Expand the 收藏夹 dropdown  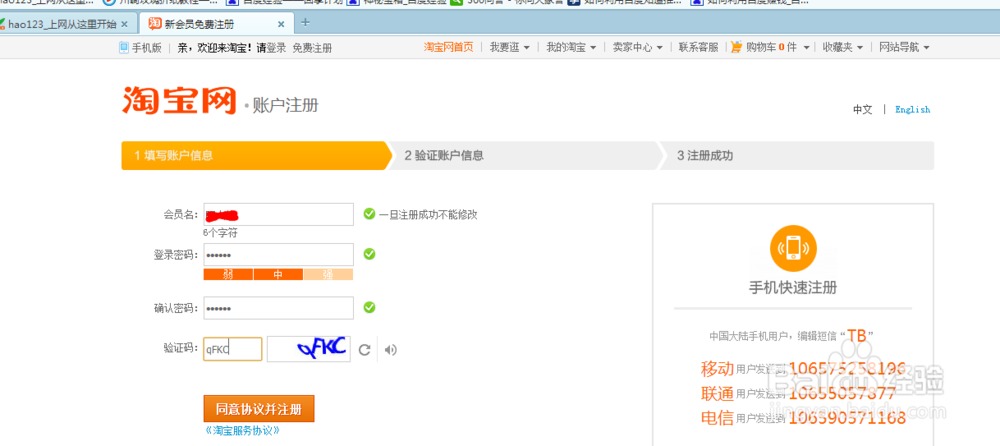[842, 47]
